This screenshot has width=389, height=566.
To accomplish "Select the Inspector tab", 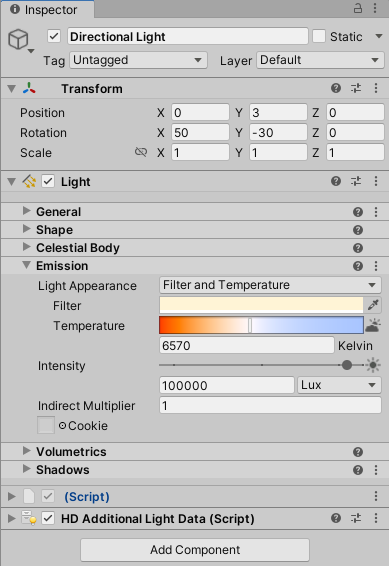I will coord(48,9).
